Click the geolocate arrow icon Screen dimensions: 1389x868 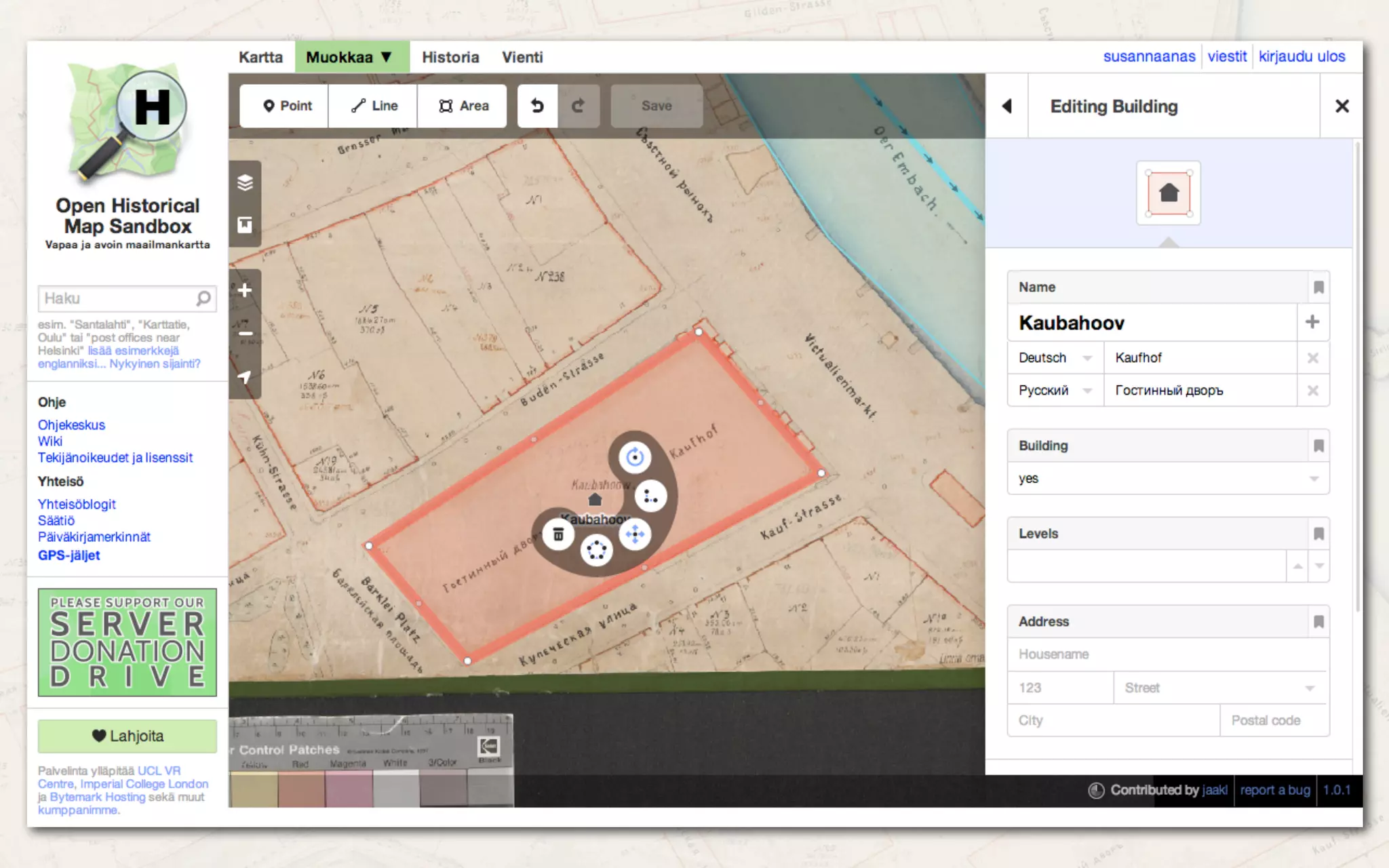pyautogui.click(x=245, y=377)
